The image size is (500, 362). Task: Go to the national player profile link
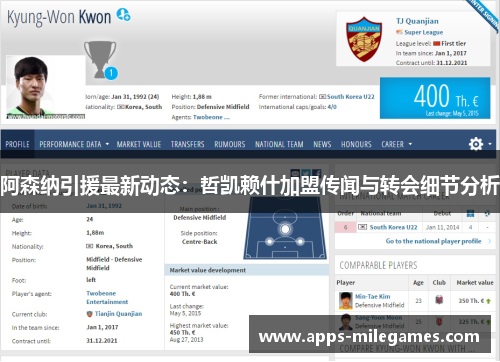click(433, 241)
